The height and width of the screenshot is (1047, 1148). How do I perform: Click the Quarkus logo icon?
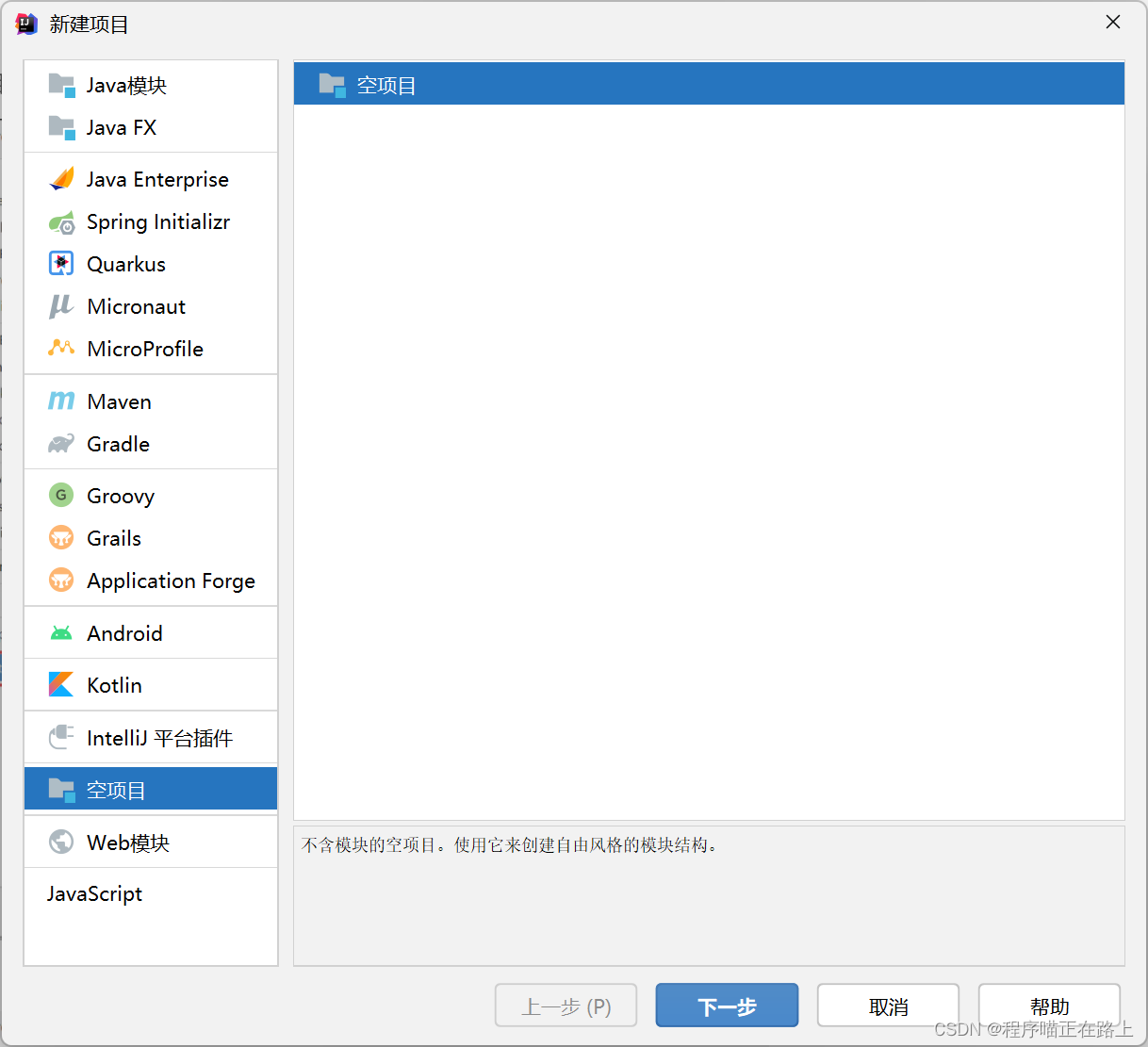tap(61, 264)
